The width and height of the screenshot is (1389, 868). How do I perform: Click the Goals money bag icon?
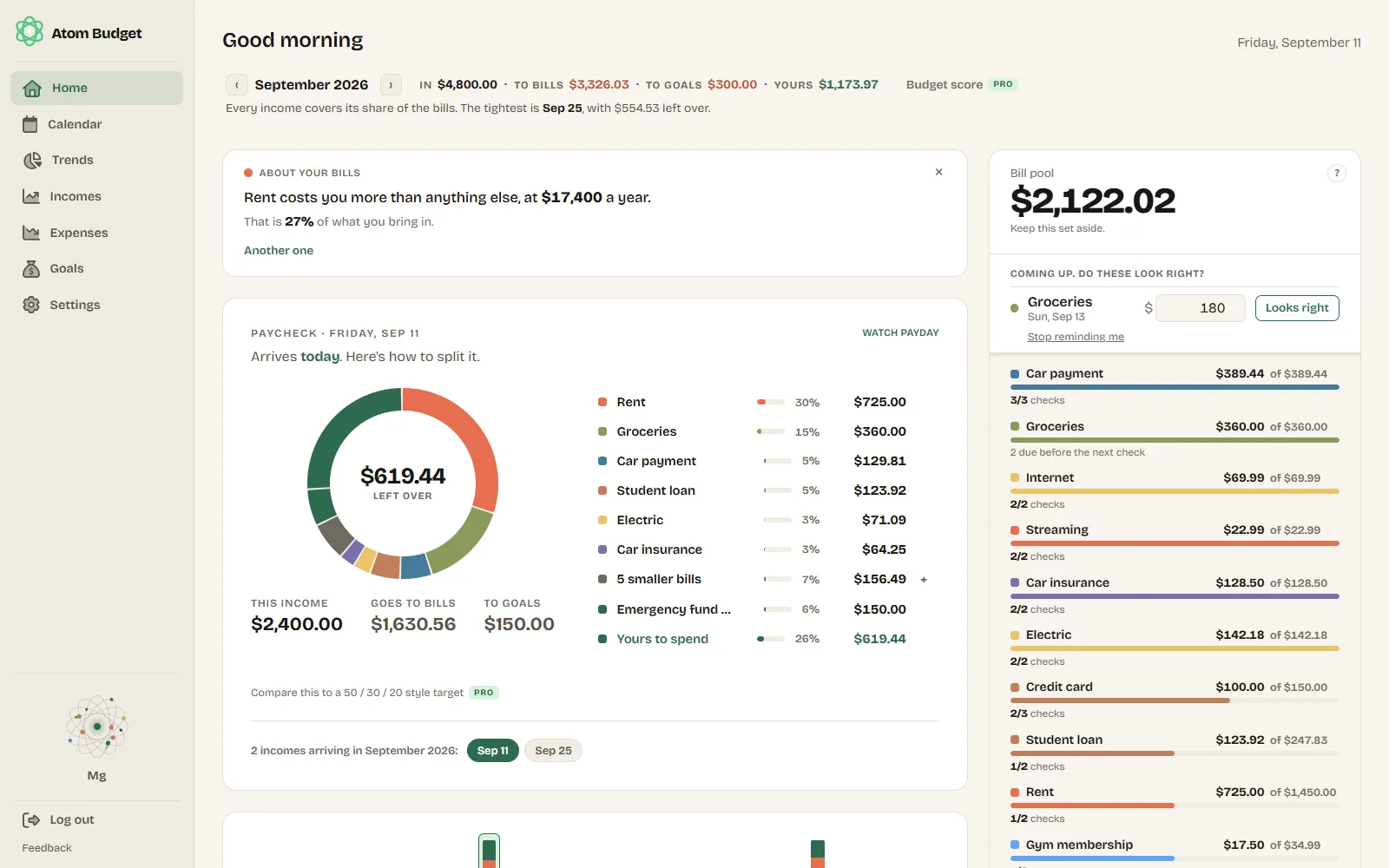[x=31, y=268]
